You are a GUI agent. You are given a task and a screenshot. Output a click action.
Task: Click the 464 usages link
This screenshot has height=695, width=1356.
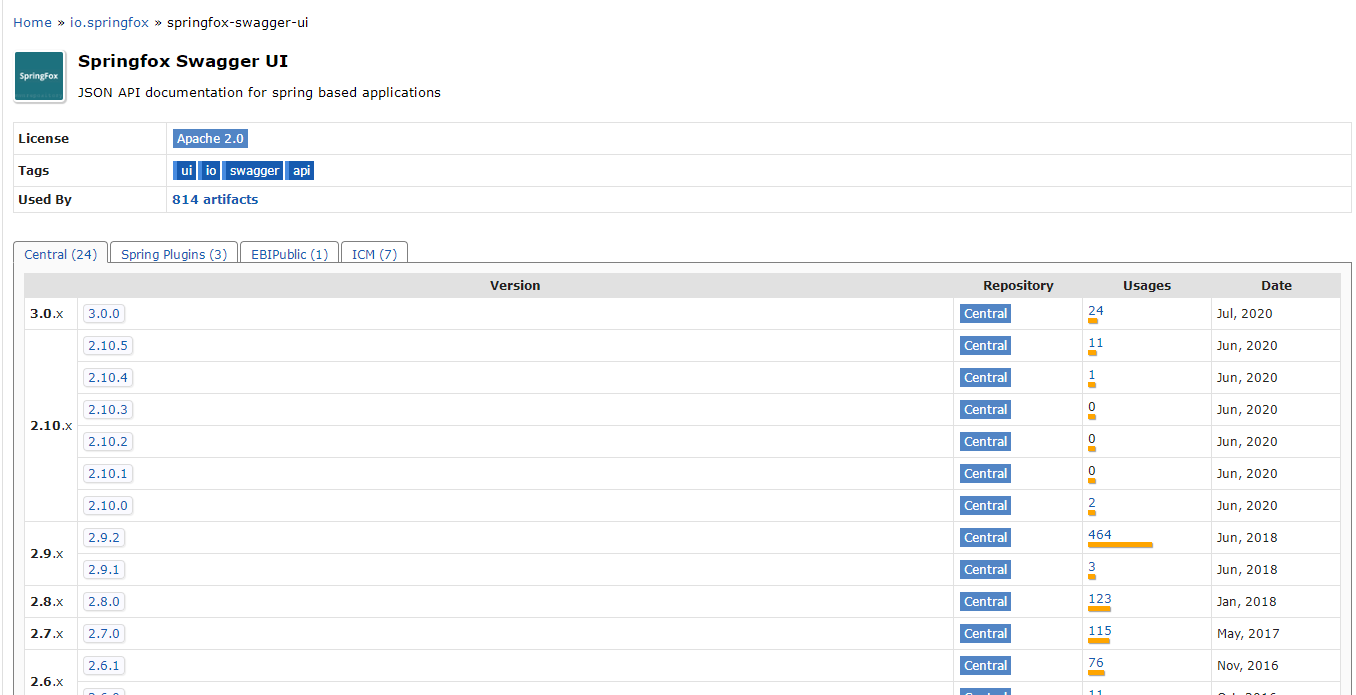click(1100, 535)
